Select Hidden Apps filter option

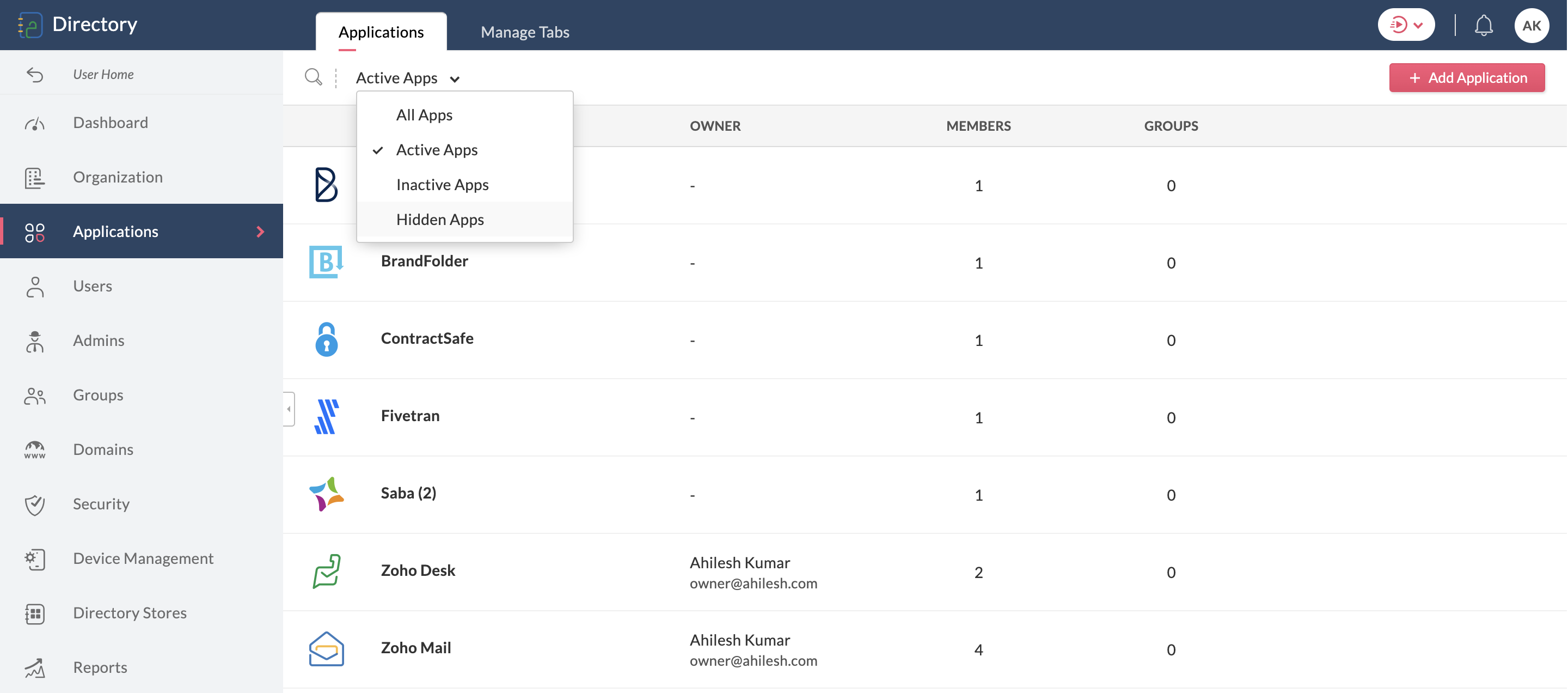tap(439, 219)
